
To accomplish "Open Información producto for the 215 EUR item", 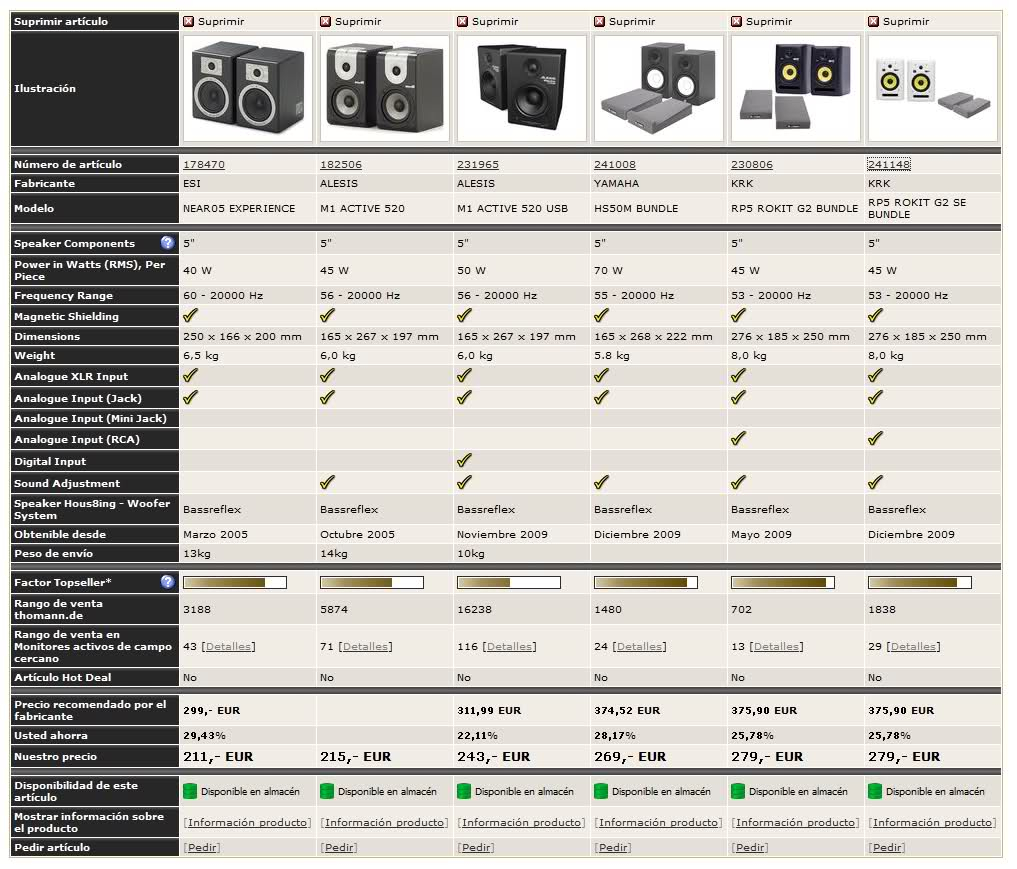I will [384, 822].
